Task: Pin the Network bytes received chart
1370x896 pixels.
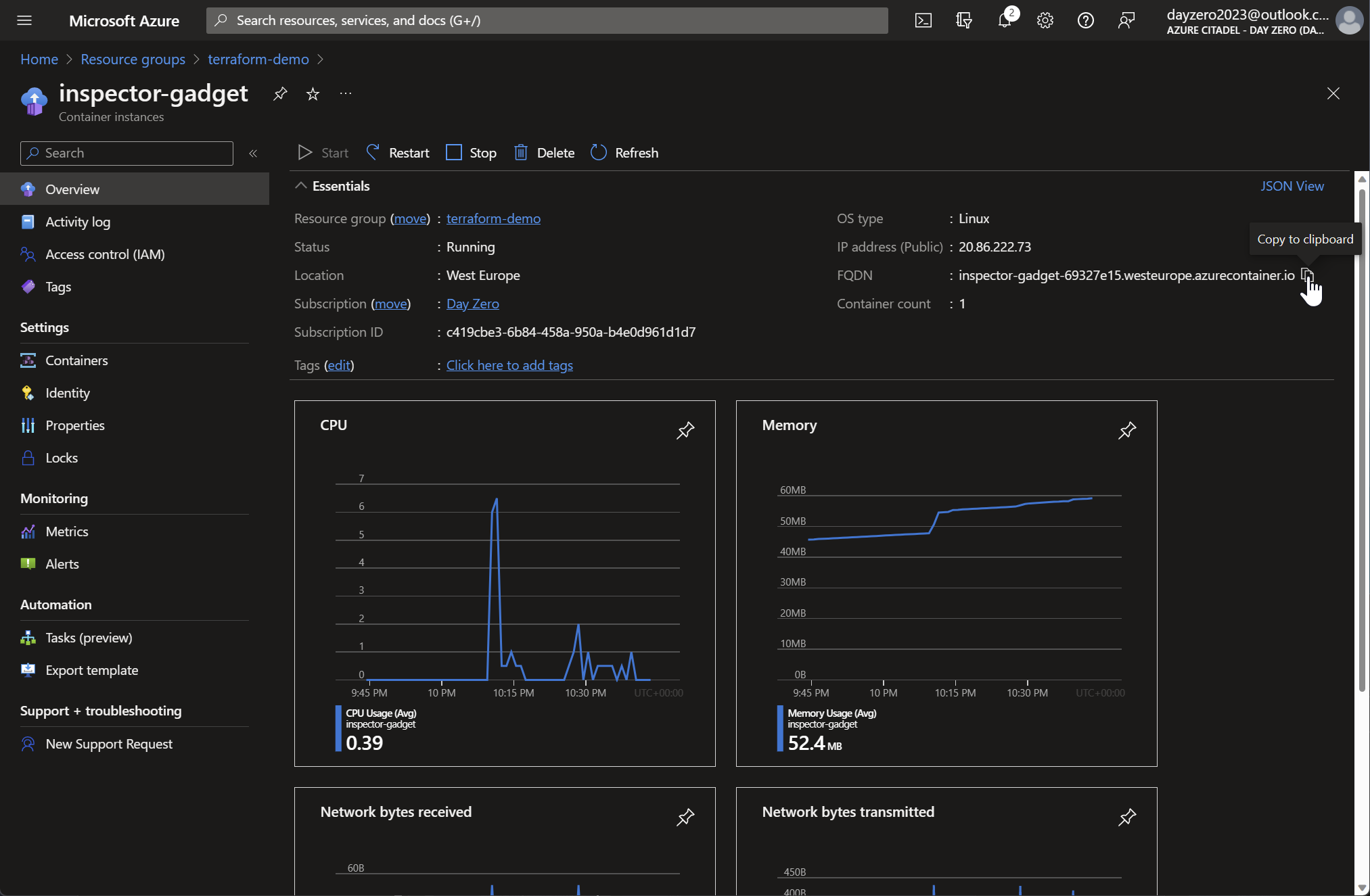Action: pos(685,817)
